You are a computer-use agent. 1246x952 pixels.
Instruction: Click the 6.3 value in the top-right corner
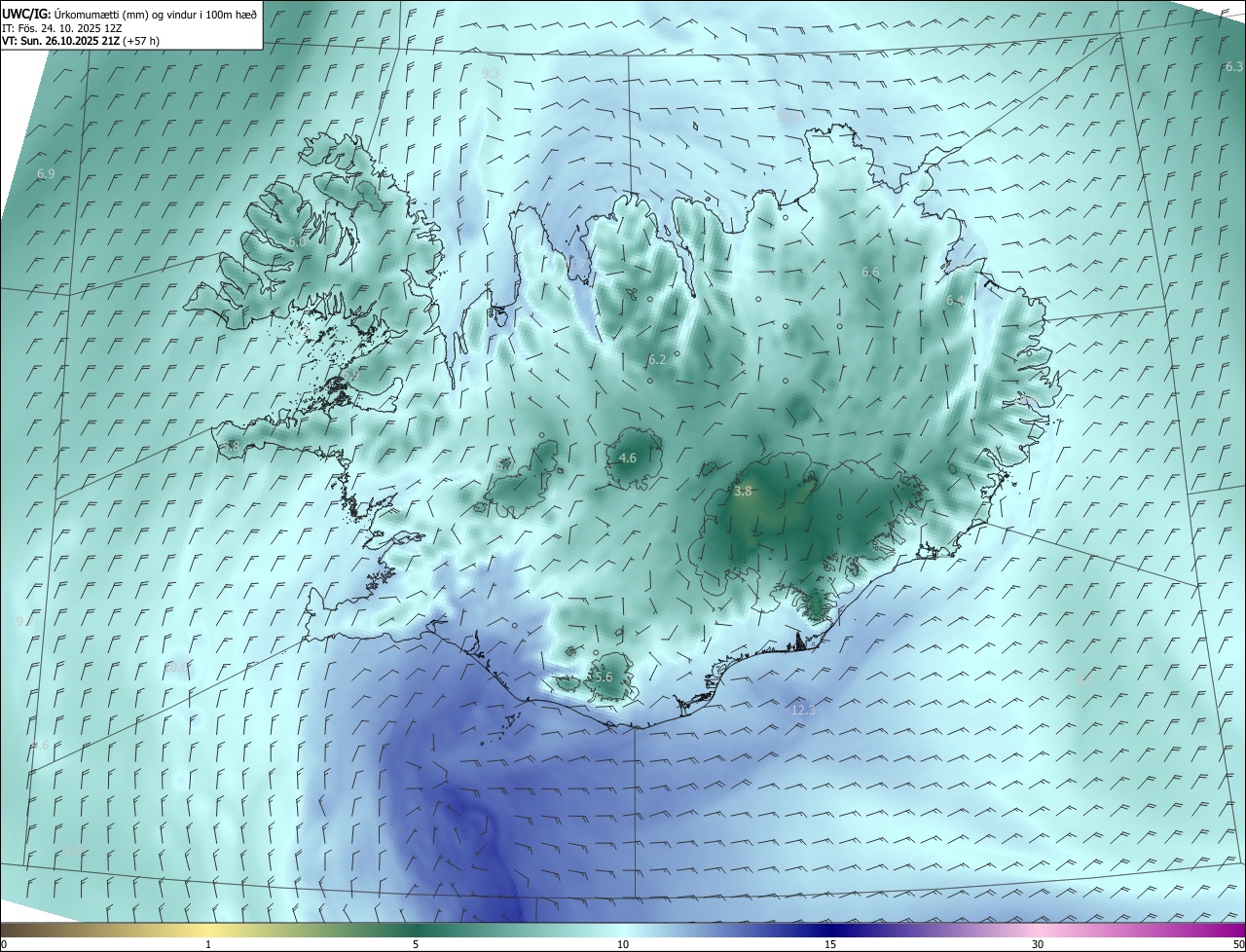[1234, 66]
